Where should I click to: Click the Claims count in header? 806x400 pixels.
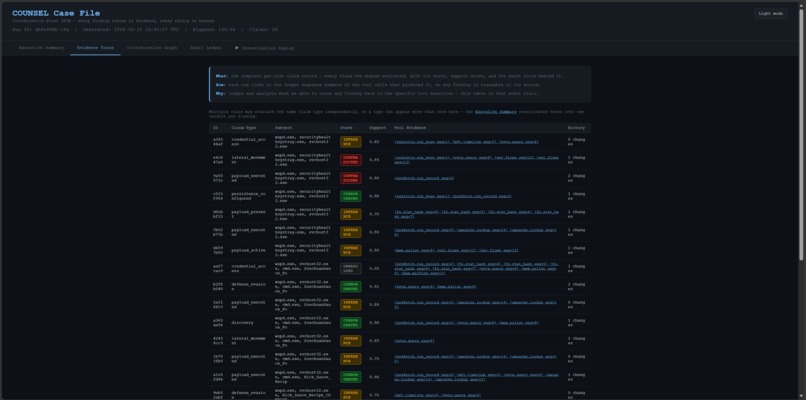[x=263, y=30]
